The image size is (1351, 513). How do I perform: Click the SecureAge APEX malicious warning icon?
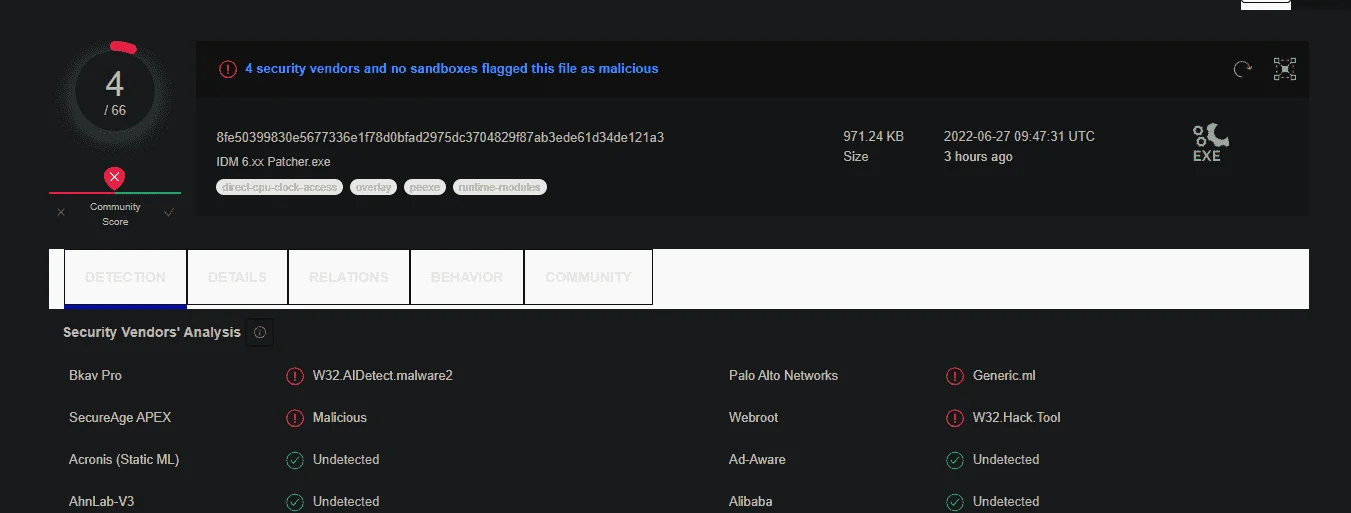click(295, 418)
